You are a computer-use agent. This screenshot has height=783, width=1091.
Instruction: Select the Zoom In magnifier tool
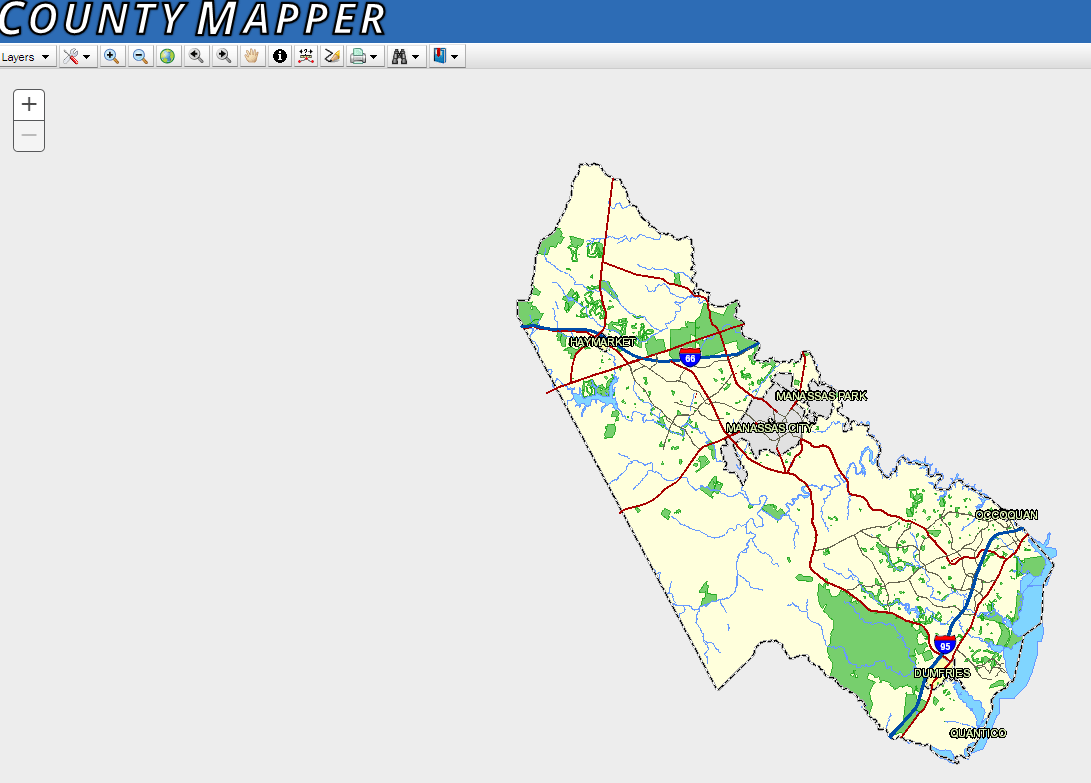click(x=111, y=56)
